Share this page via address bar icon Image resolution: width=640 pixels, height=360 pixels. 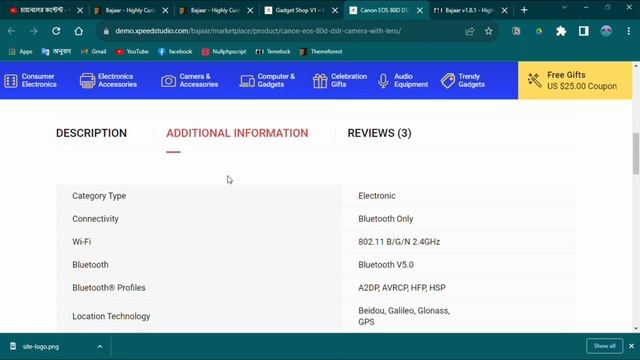pos(469,31)
